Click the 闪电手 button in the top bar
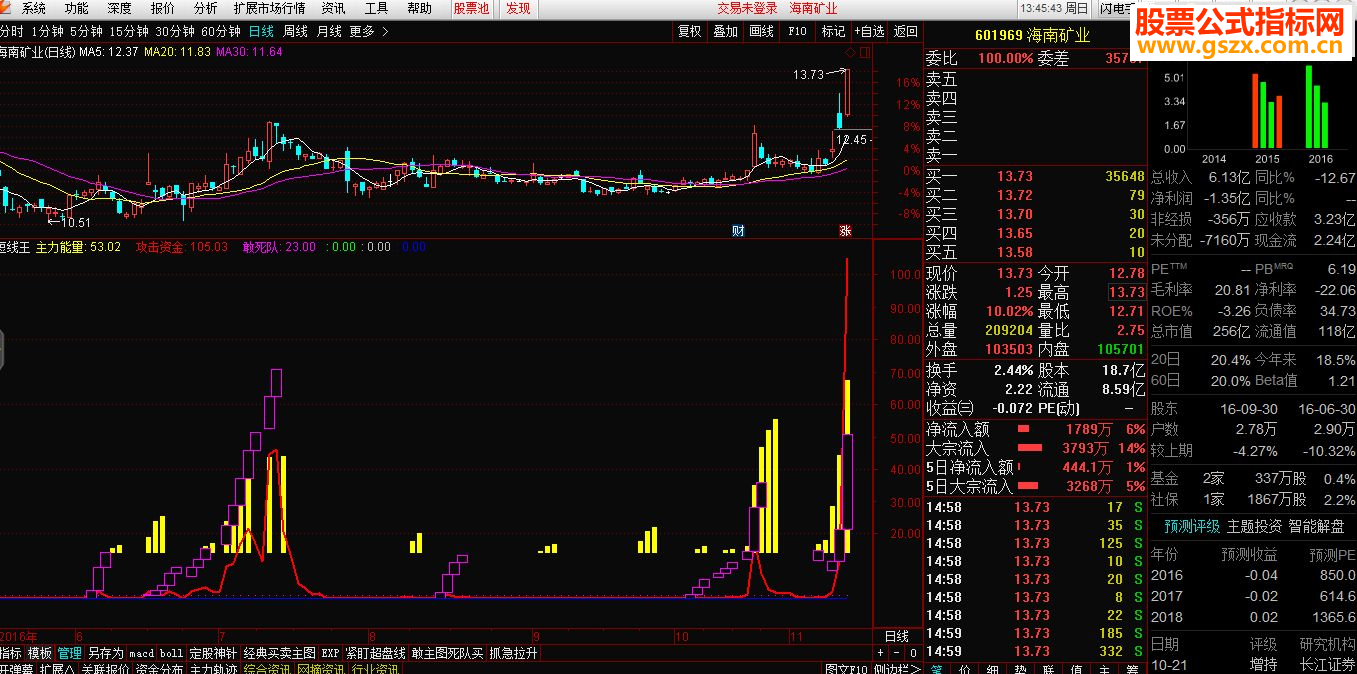The height and width of the screenshot is (674, 1357). coord(1113,8)
